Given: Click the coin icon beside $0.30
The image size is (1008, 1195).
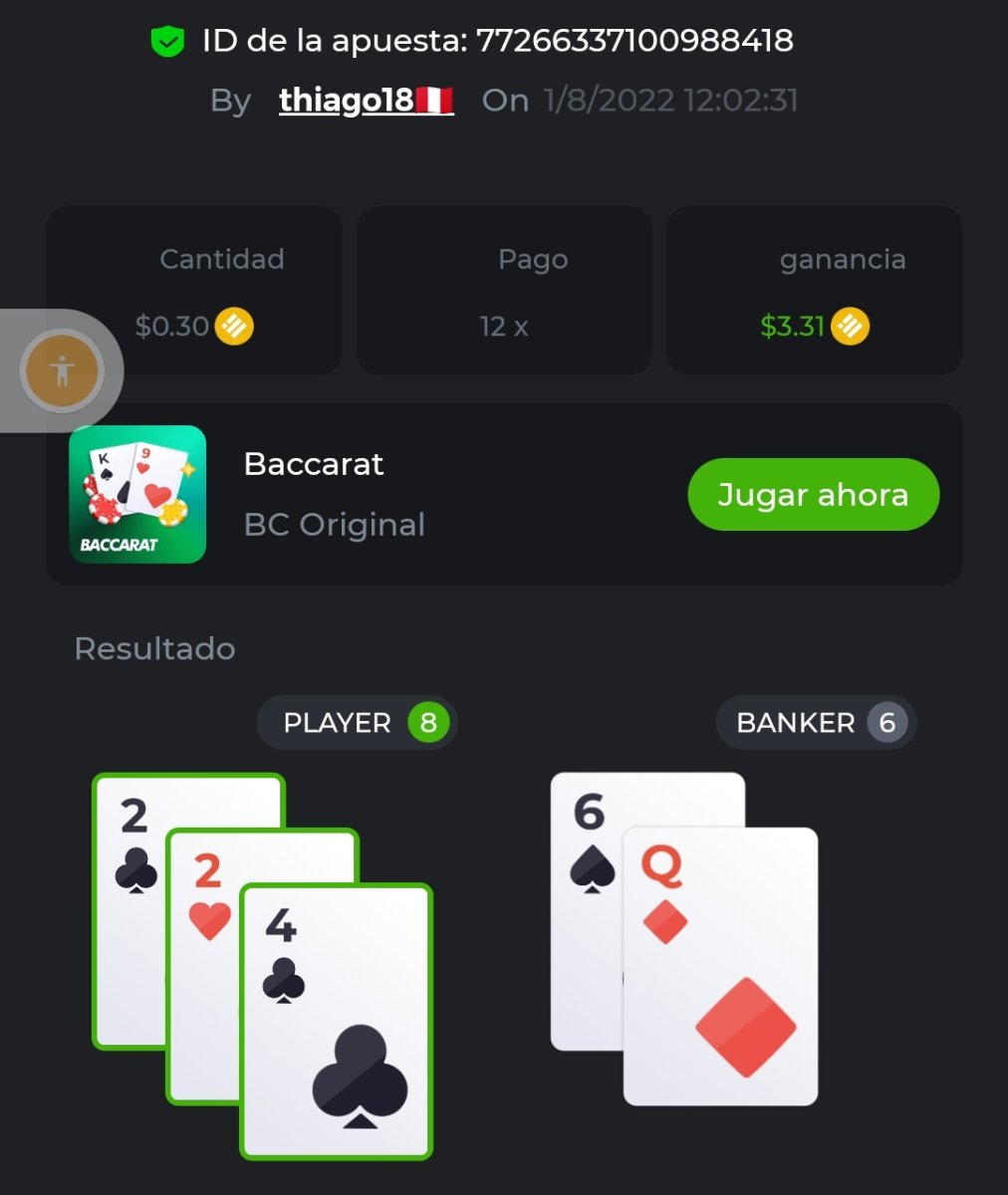Looking at the screenshot, I should [234, 326].
